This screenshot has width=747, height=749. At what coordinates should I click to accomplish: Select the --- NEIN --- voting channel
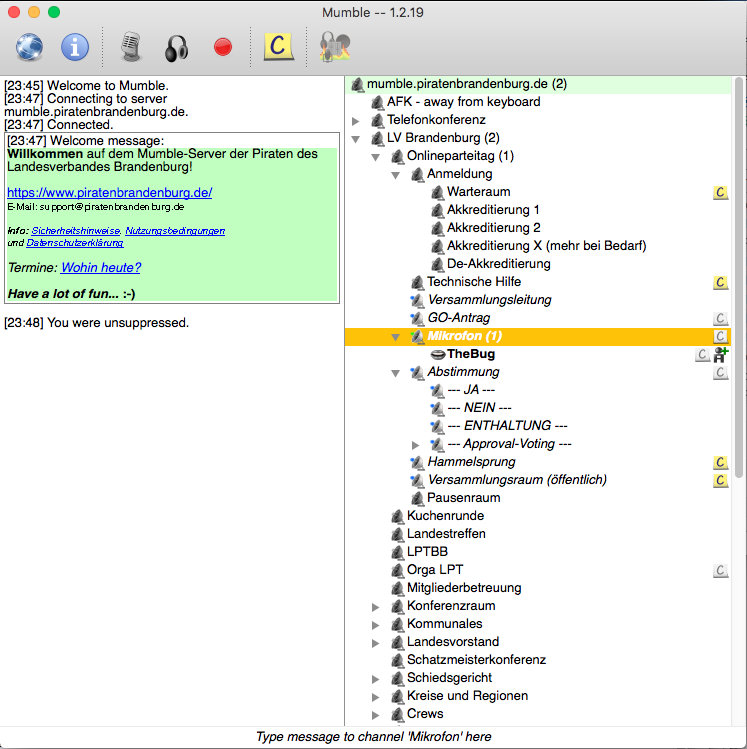(479, 408)
